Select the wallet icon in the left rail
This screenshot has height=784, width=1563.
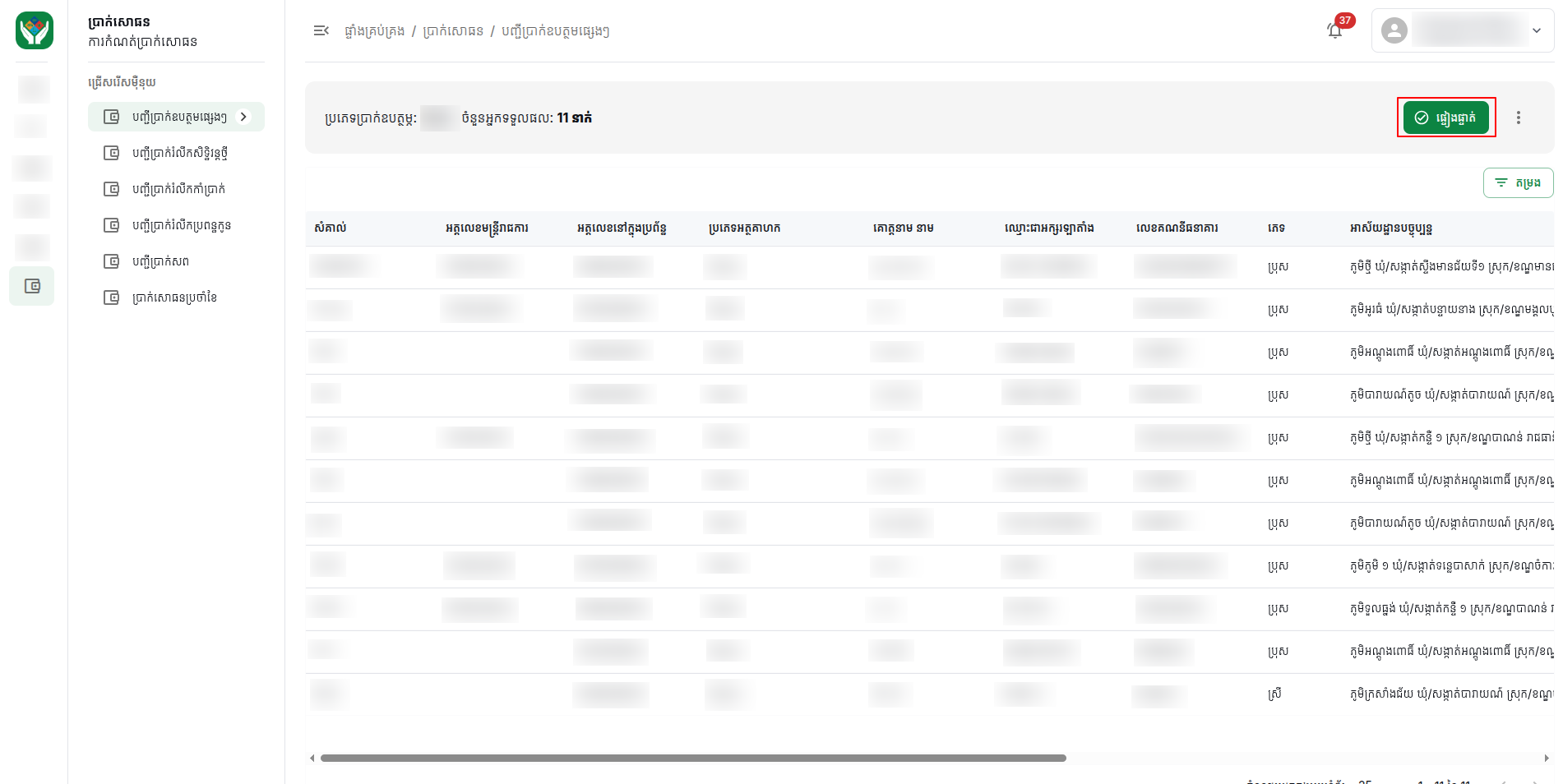[x=32, y=286]
